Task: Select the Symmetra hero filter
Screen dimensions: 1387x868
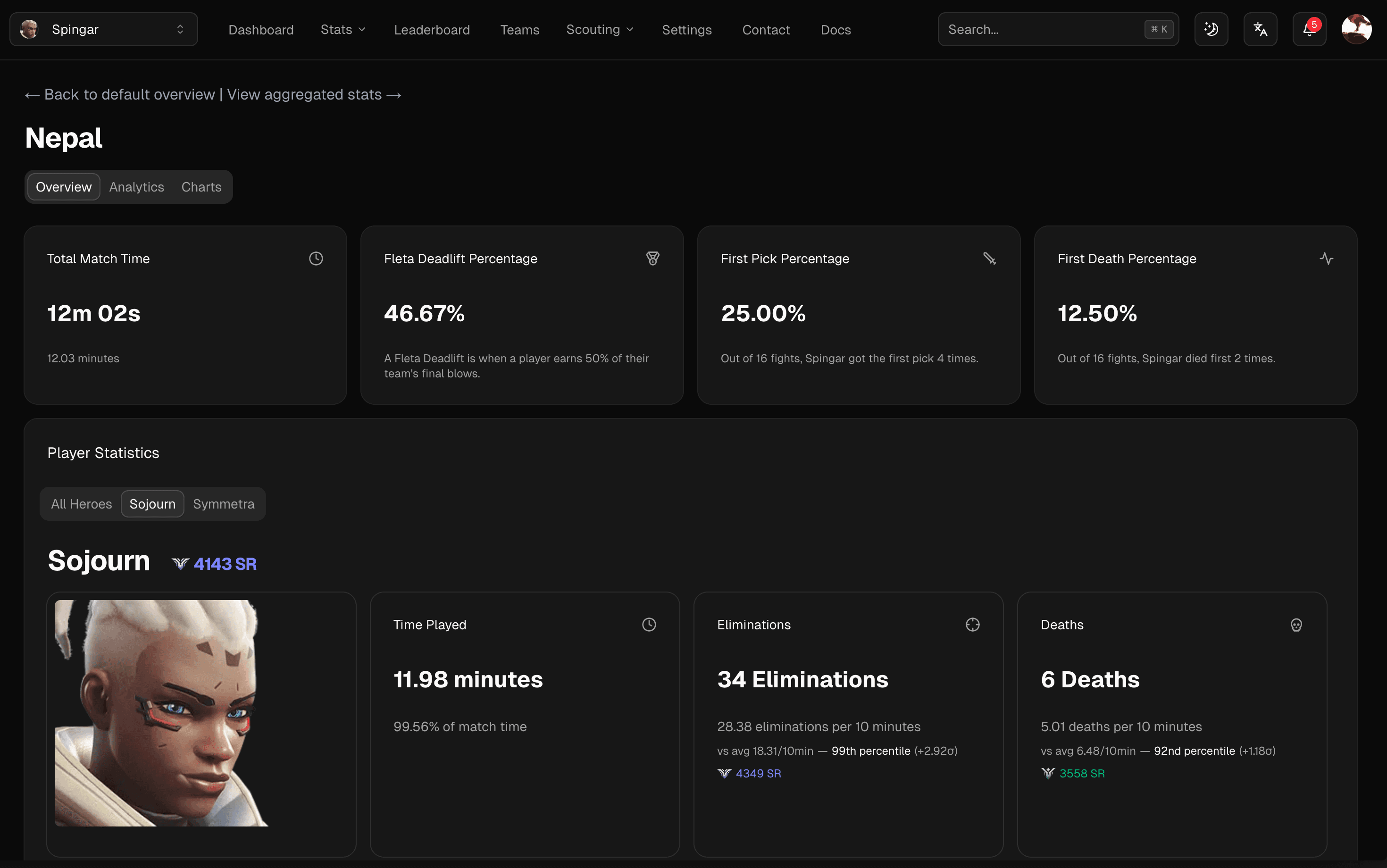Action: (223, 503)
